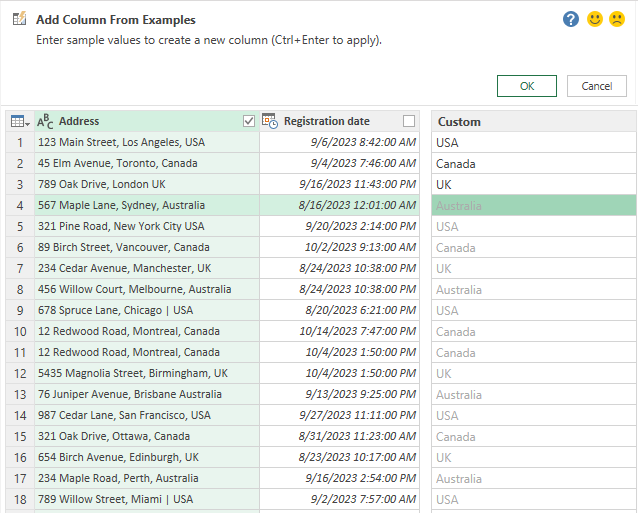638x513 pixels.
Task: Check the Registration date column checkbox
Action: pyautogui.click(x=409, y=121)
